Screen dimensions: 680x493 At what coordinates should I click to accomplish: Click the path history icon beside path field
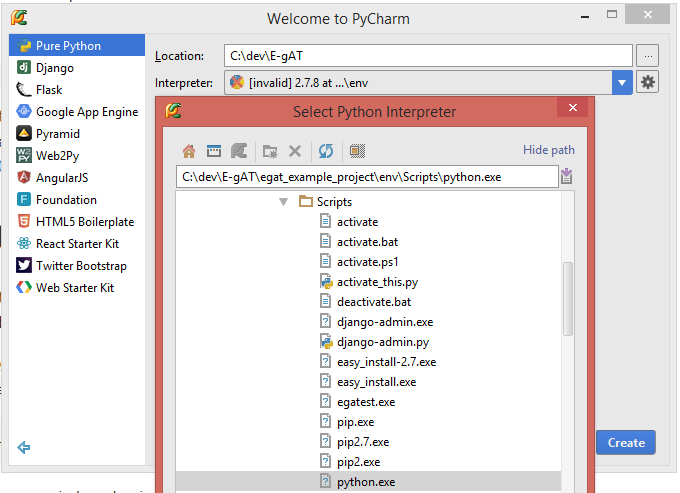[x=566, y=176]
